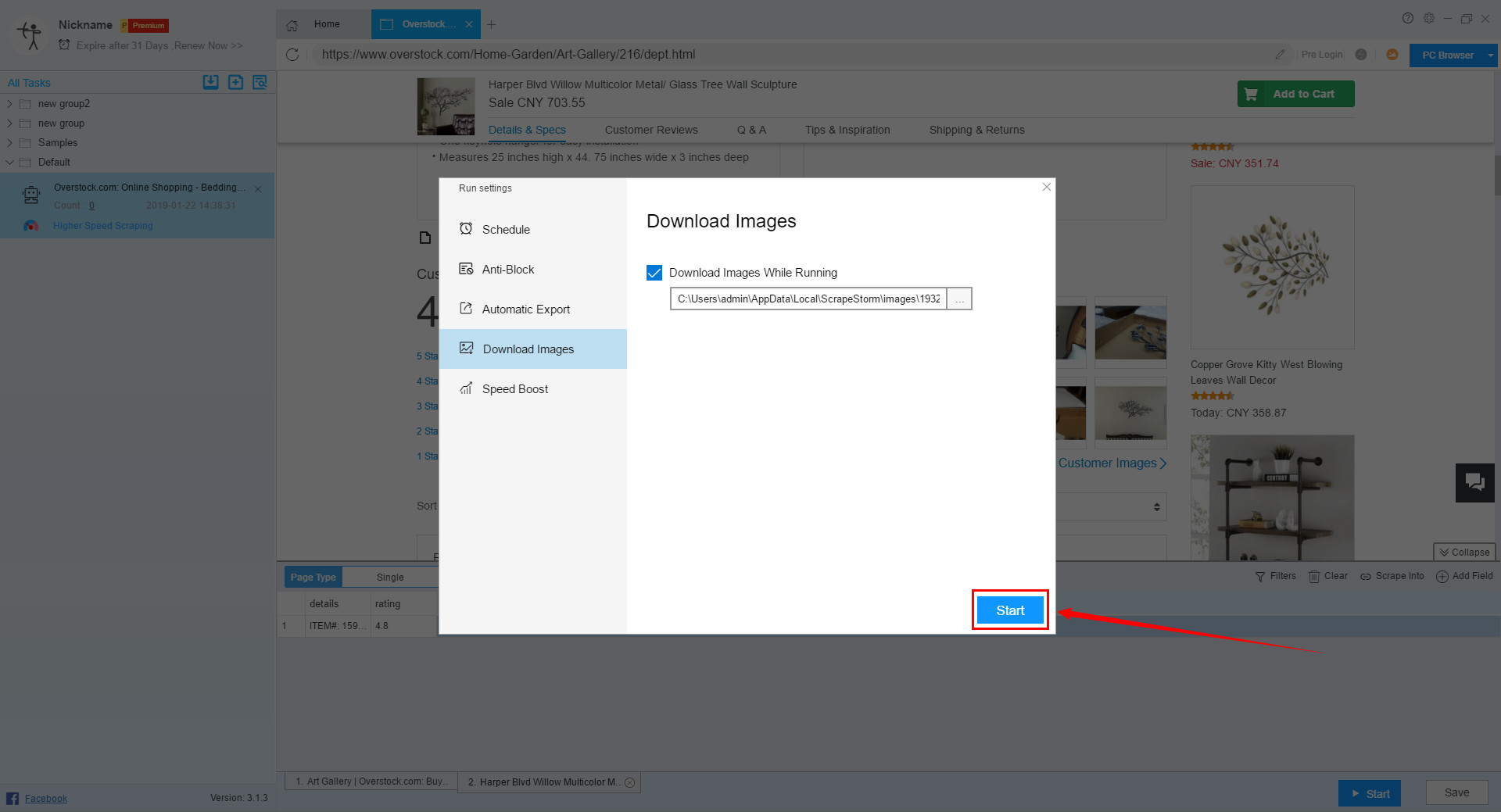
Task: Click the URL address bar
Action: [x=790, y=55]
